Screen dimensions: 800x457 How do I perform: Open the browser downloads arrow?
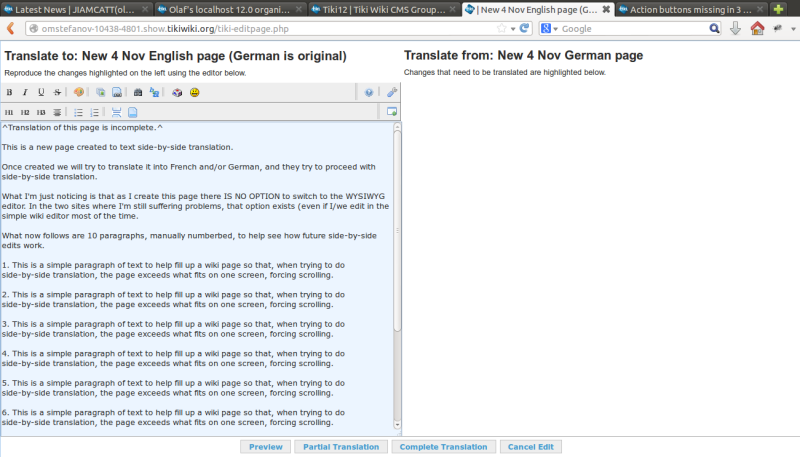pyautogui.click(x=735, y=29)
